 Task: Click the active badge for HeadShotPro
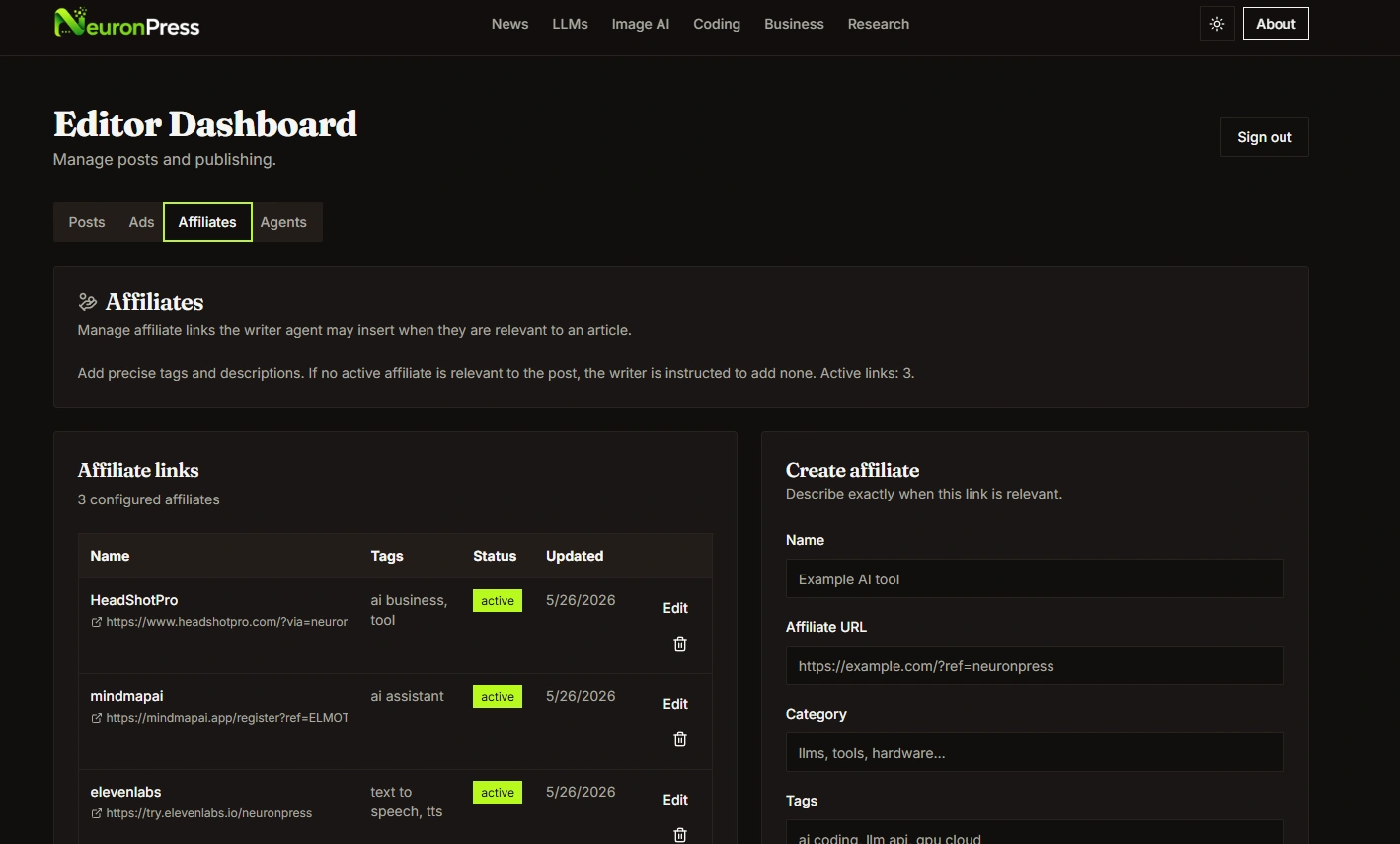[498, 600]
